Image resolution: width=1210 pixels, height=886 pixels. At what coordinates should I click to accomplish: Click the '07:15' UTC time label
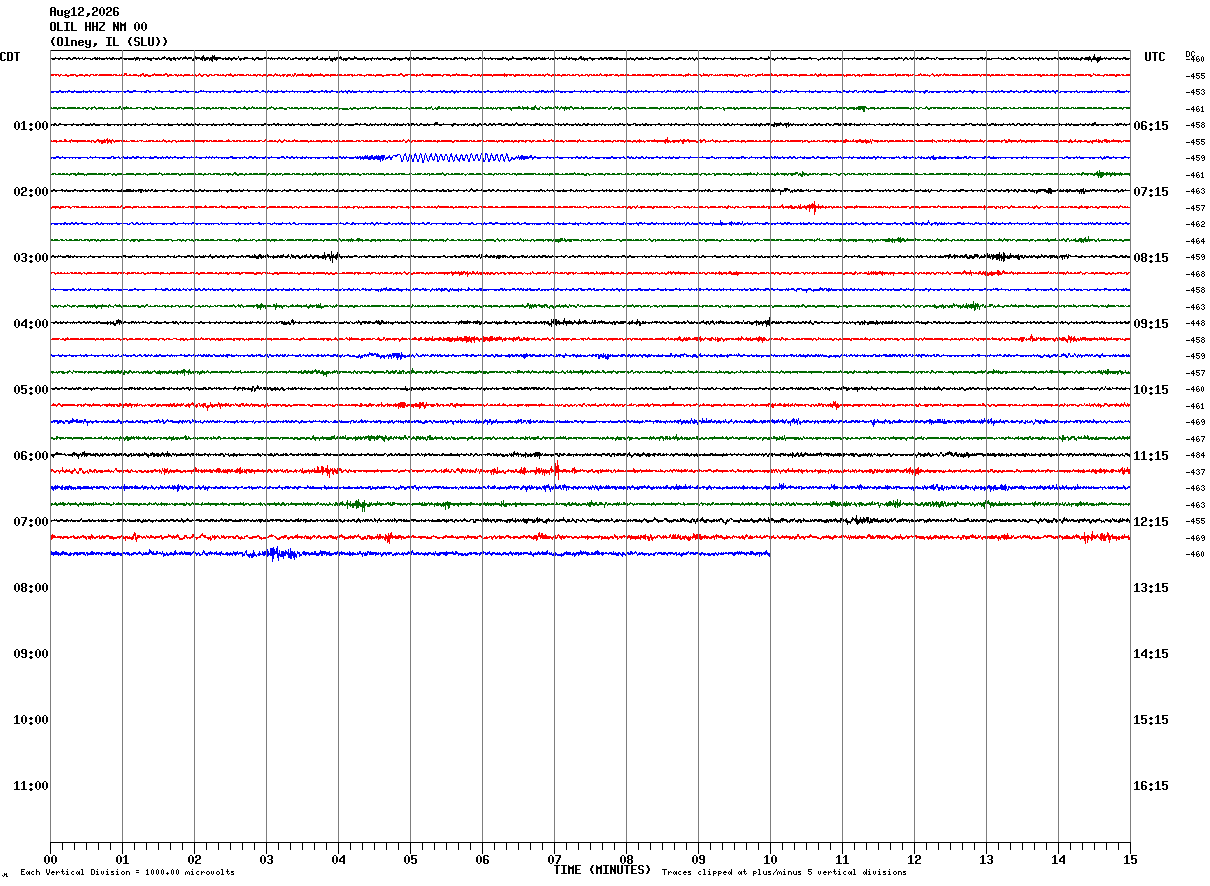(x=1151, y=192)
